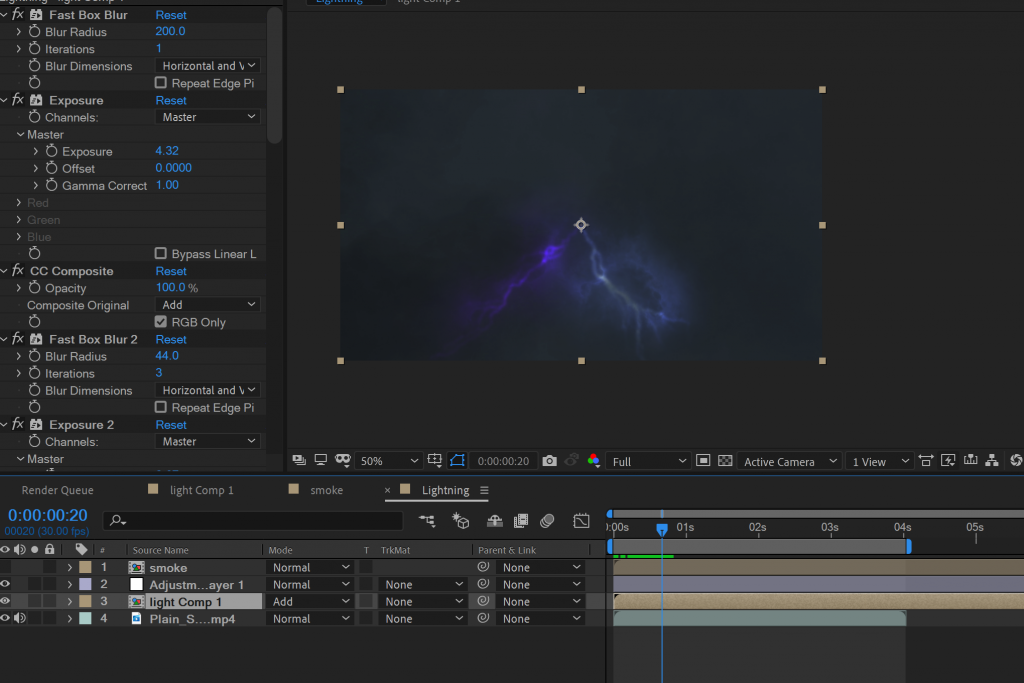Click the Draft 3D icon in timeline
The image size is (1024, 683).
461,520
